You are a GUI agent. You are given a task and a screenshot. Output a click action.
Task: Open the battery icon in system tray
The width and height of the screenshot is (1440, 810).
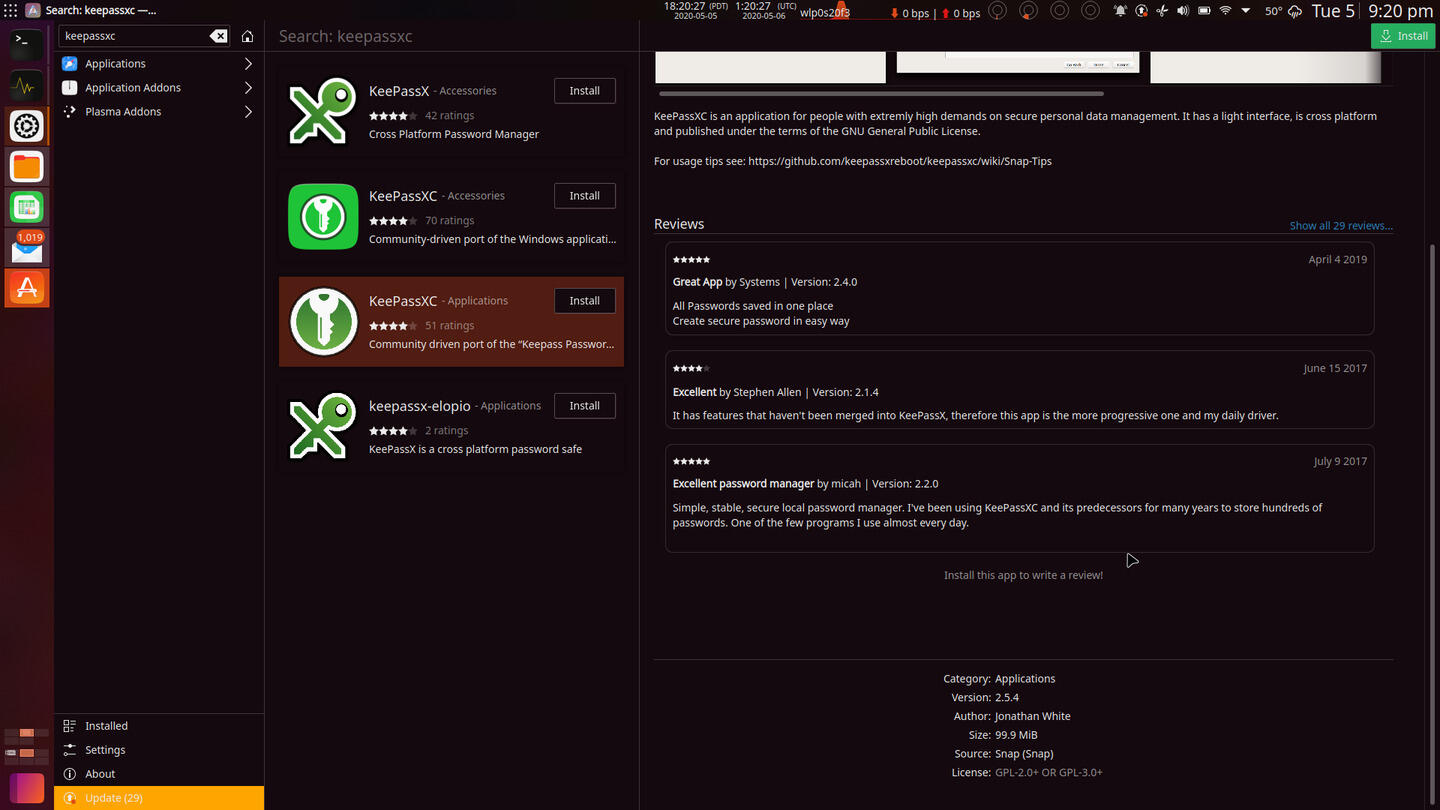tap(1204, 11)
